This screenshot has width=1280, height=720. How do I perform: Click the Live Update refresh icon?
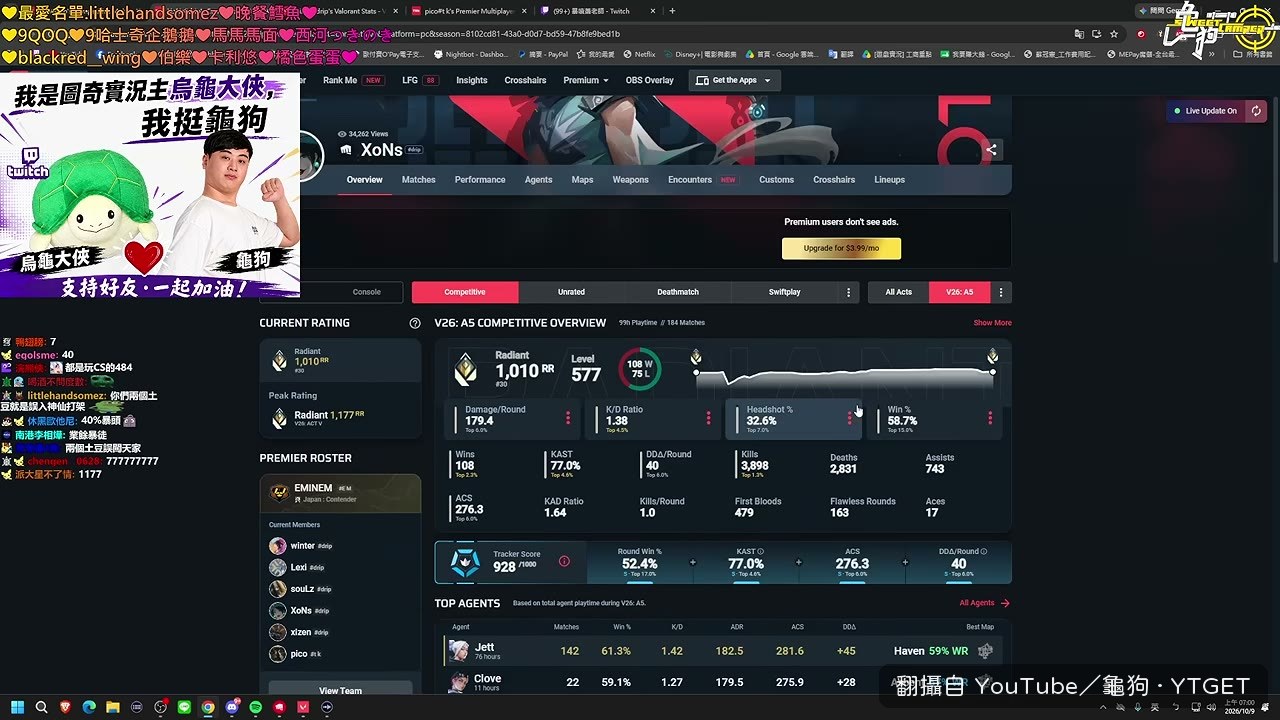pos(1256,111)
